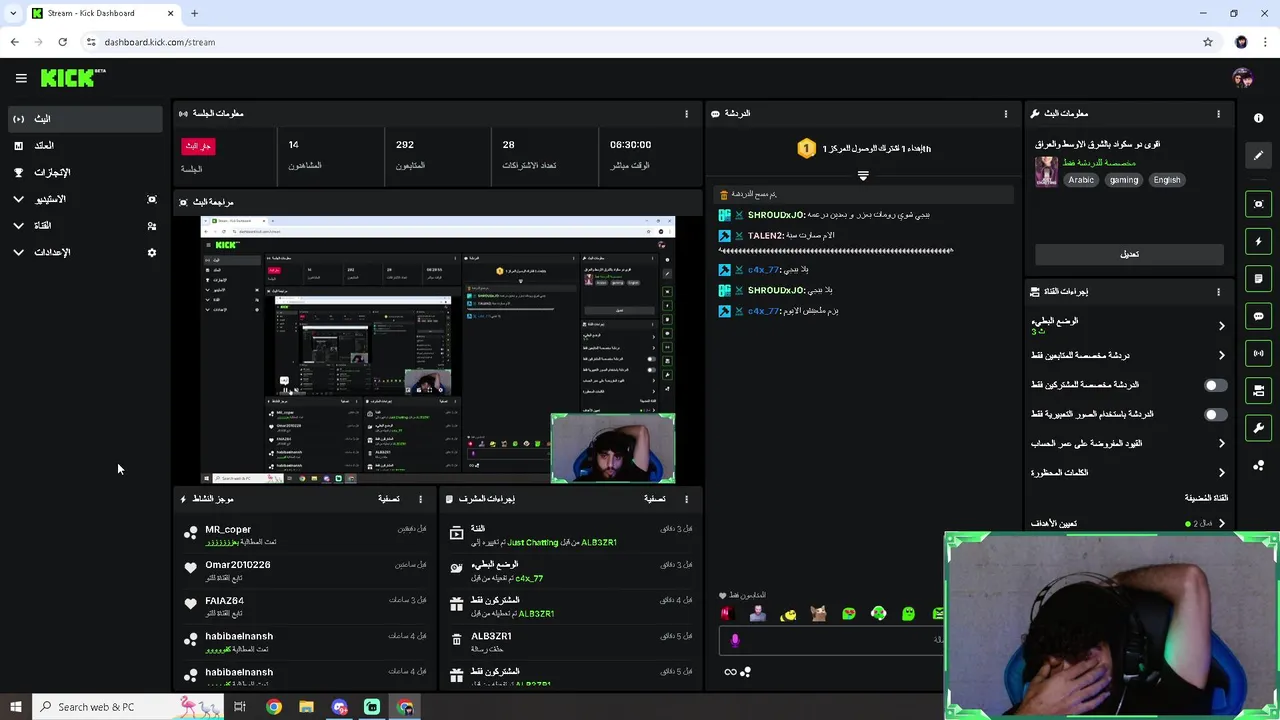This screenshot has height=720, width=1280.
Task: Select العائد in the sidebar
Action: pos(84,146)
